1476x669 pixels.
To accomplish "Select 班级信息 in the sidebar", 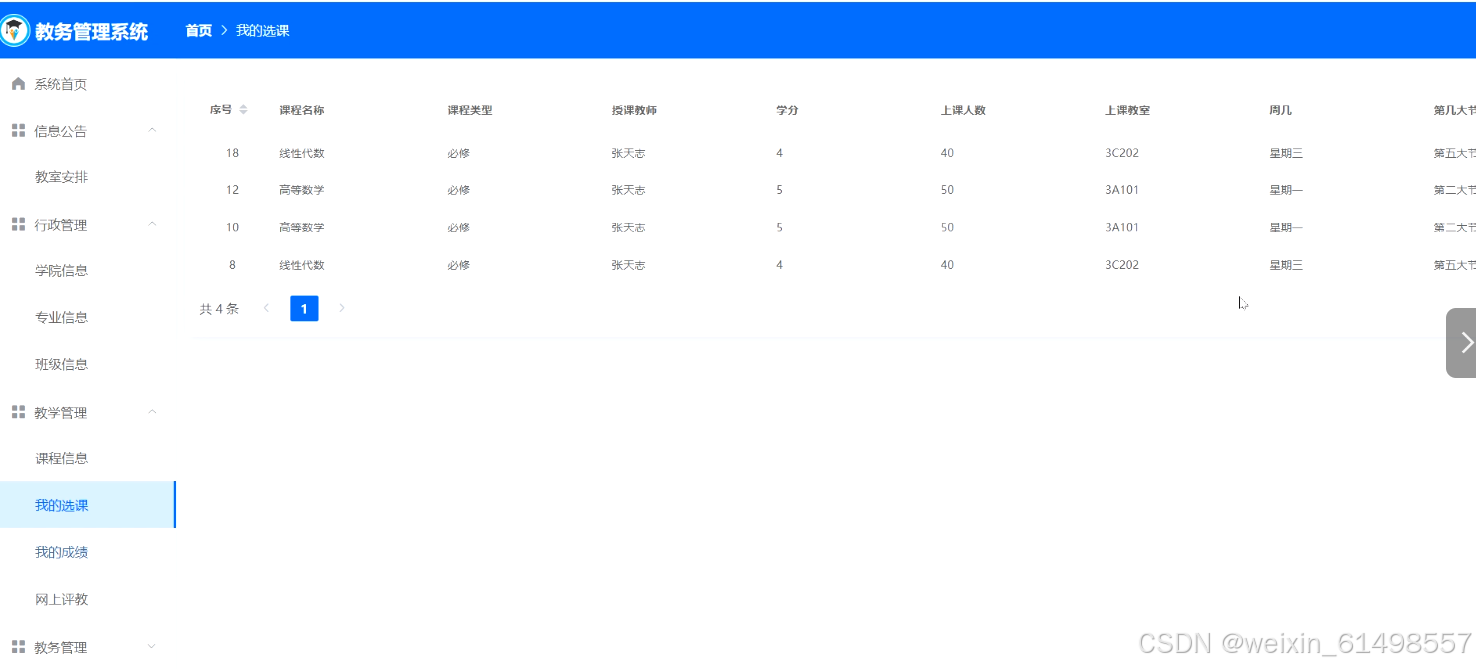I will pyautogui.click(x=62, y=364).
